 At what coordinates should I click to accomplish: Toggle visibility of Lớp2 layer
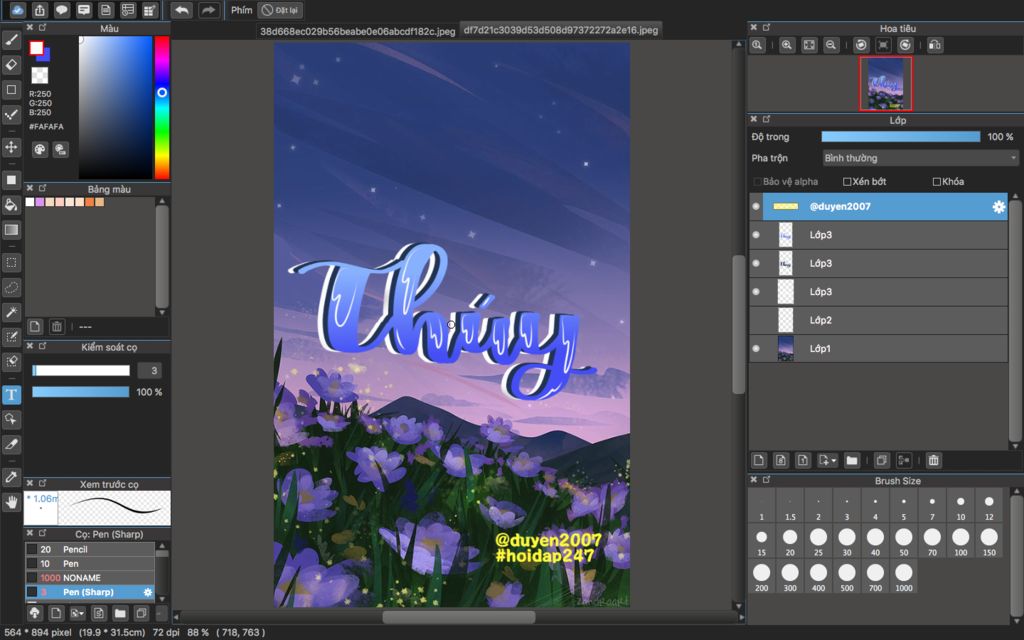pos(756,320)
